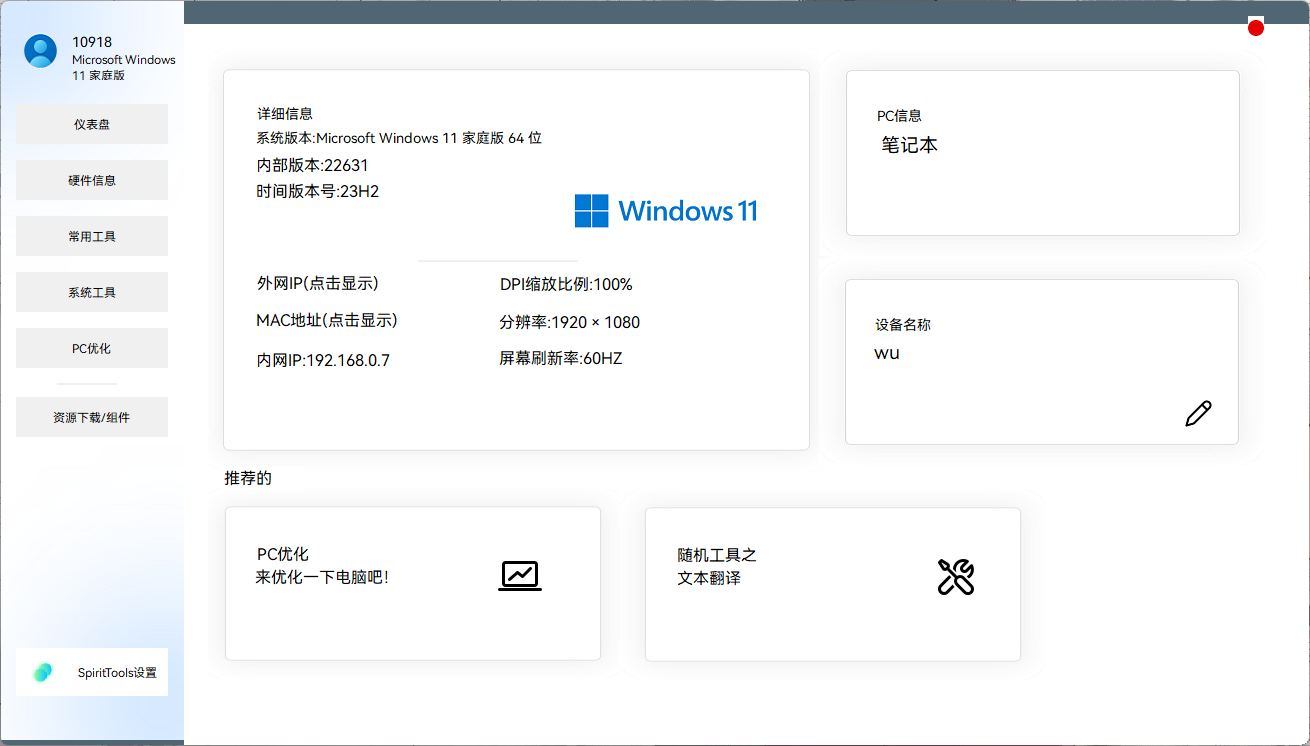Open the PC优化 recommended card

(413, 583)
